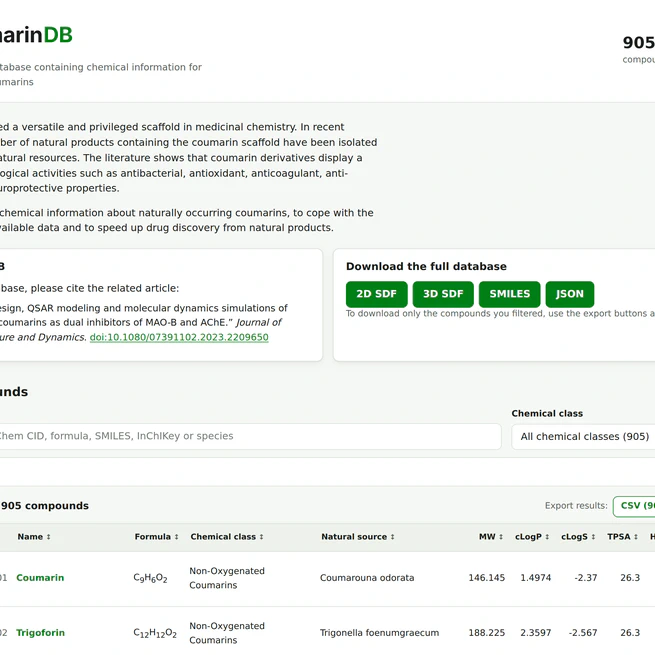The height and width of the screenshot is (655, 655).
Task: Select the formula C12H12O2 cell
Action: click(x=155, y=633)
